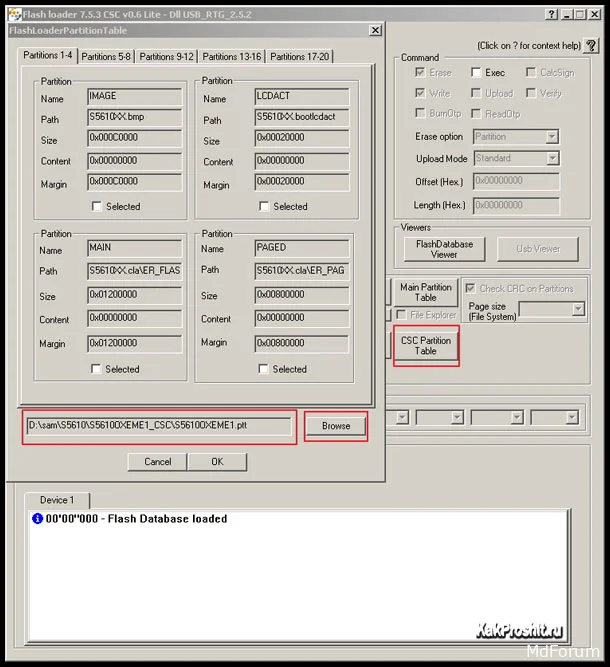Enable Selected checkbox for LCDACT partition
This screenshot has height=667, width=610.
(265, 207)
